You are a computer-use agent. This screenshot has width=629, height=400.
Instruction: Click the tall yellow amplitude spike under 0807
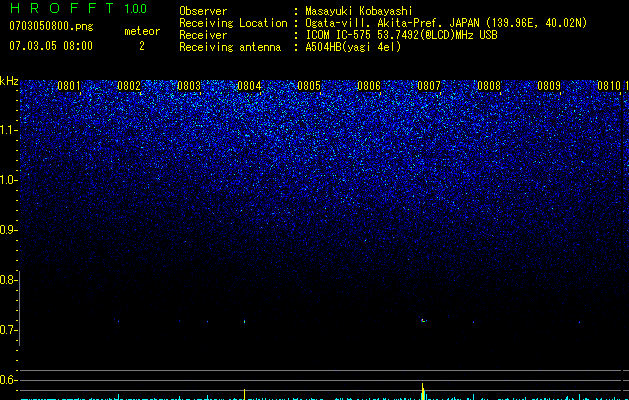[422, 391]
